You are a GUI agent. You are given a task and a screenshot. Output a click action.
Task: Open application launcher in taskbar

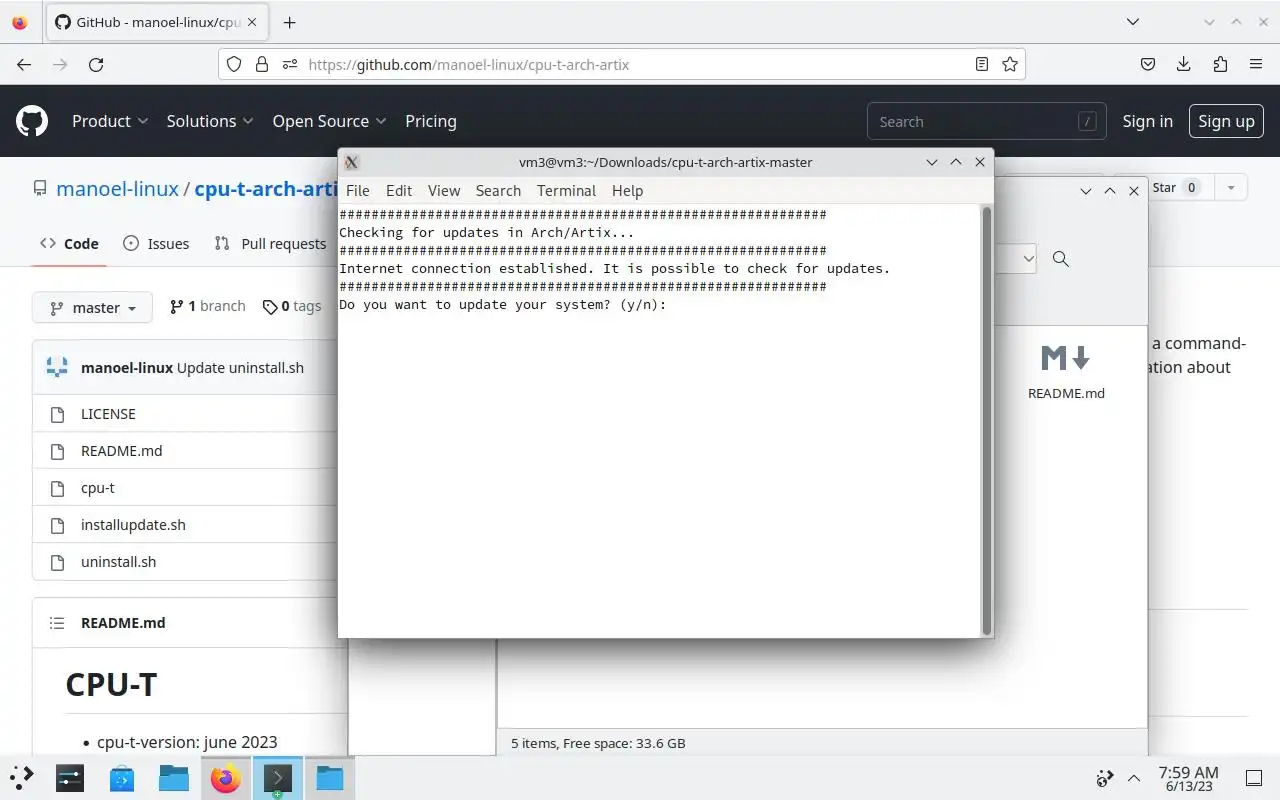[21, 777]
